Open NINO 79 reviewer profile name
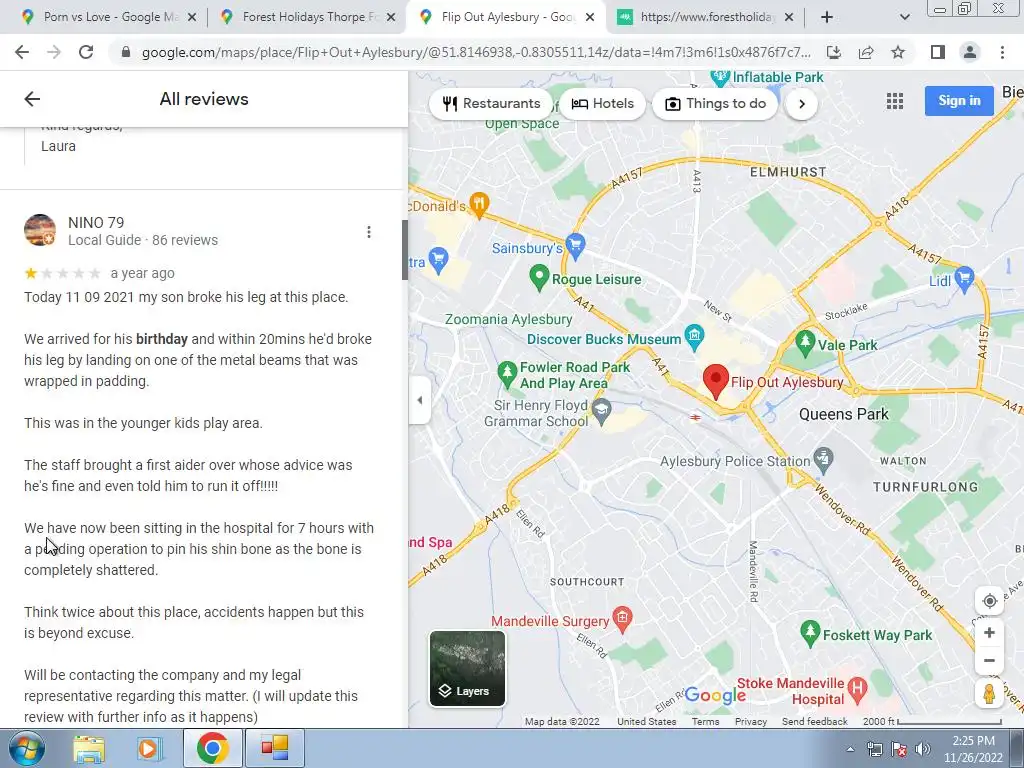The width and height of the screenshot is (1024, 768). (x=96, y=223)
